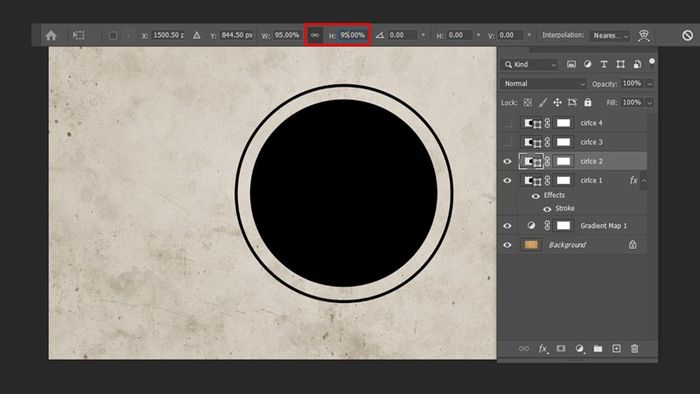Select the Background layer name
700x394 pixels.
coord(567,245)
